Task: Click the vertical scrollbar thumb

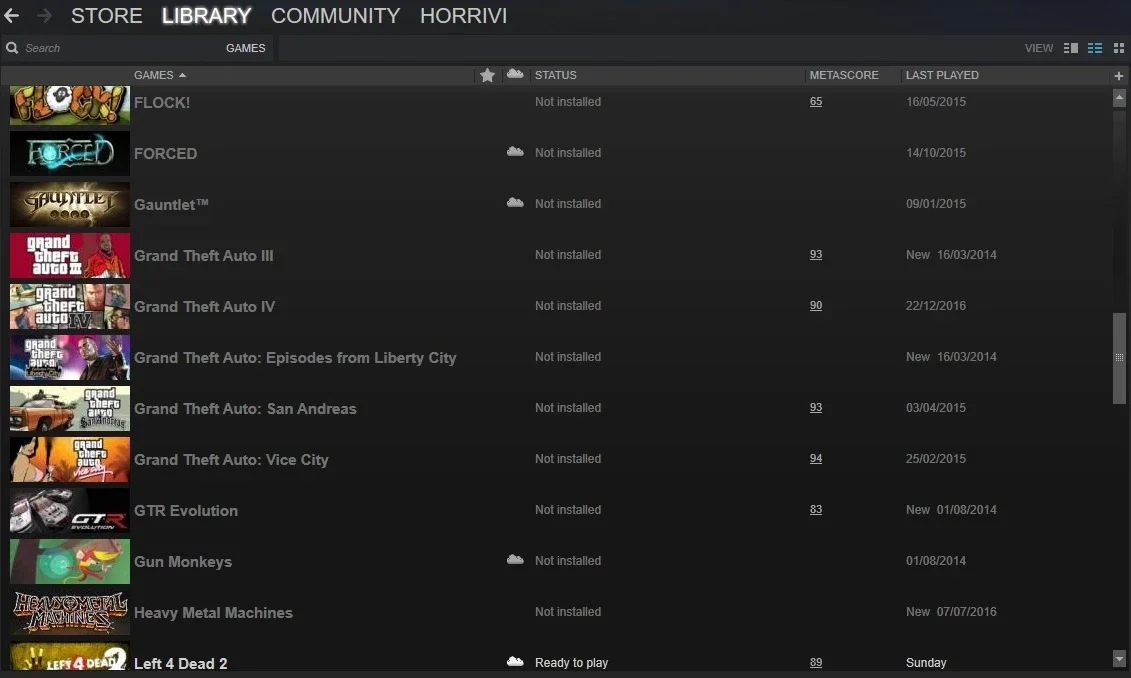Action: (1119, 358)
